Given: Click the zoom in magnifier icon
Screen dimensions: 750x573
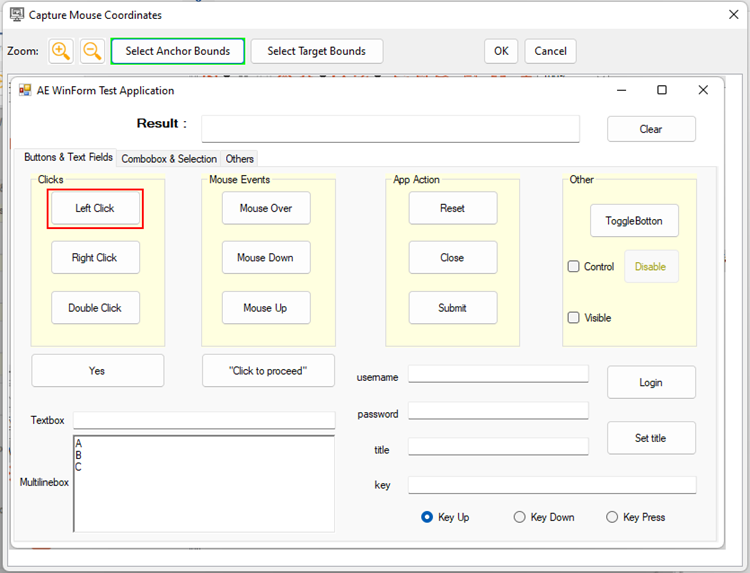Looking at the screenshot, I should point(61,51).
